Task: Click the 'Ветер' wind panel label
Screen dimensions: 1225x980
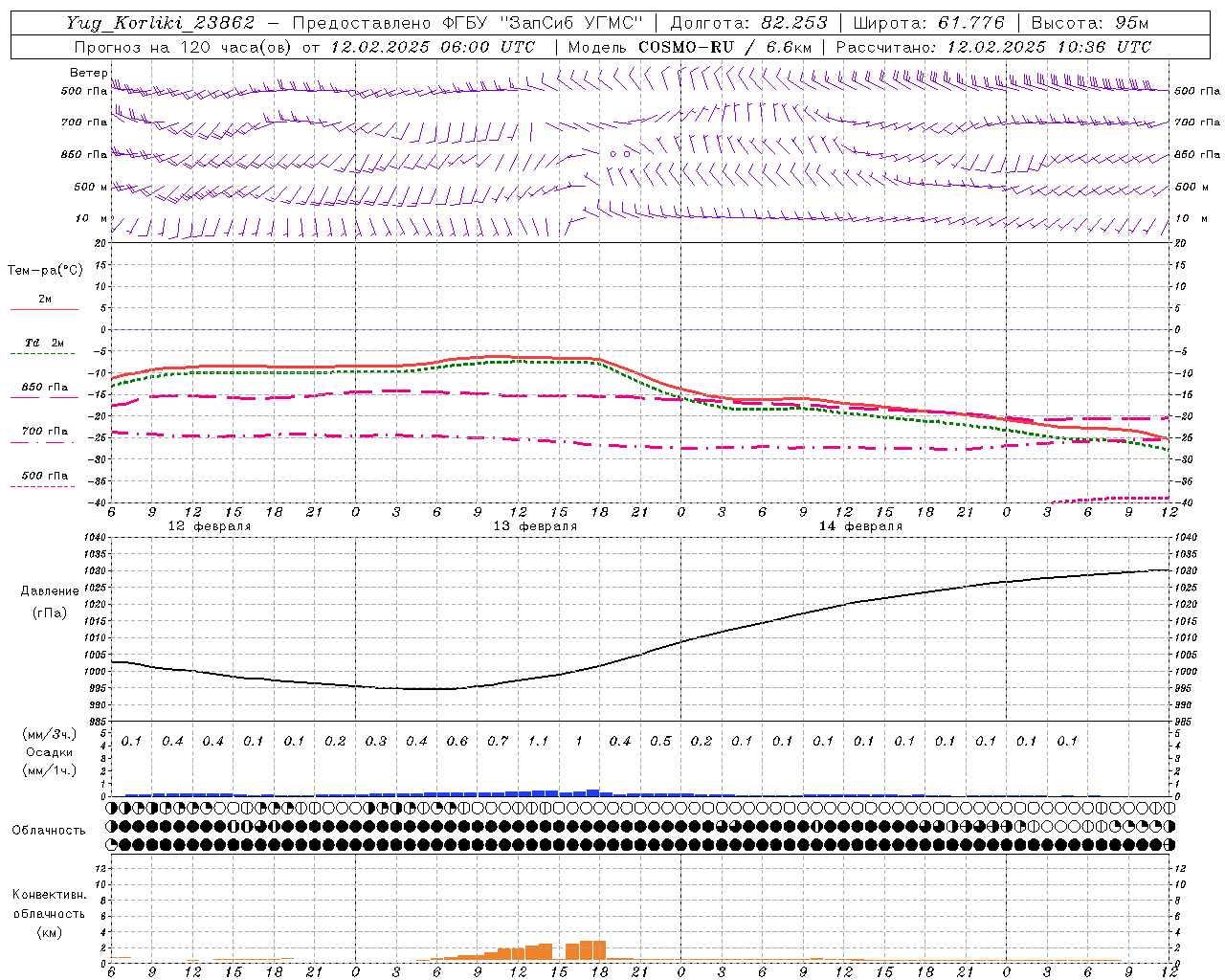Action: click(x=88, y=73)
